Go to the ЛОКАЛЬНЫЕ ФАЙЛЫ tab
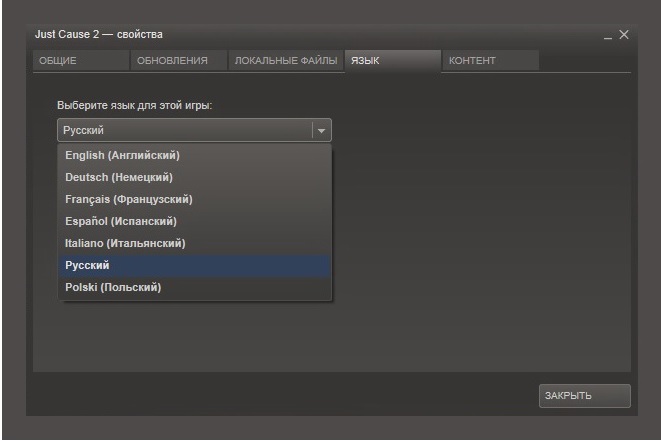Image resolution: width=661 pixels, height=441 pixels. pyautogui.click(x=286, y=61)
